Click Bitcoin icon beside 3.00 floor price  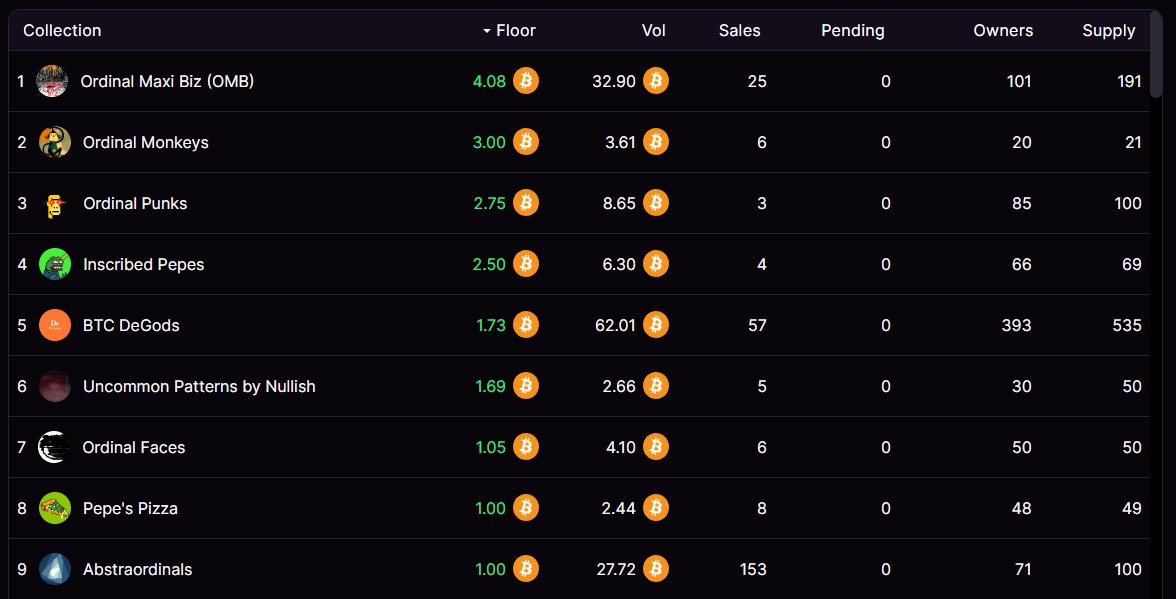pos(526,142)
